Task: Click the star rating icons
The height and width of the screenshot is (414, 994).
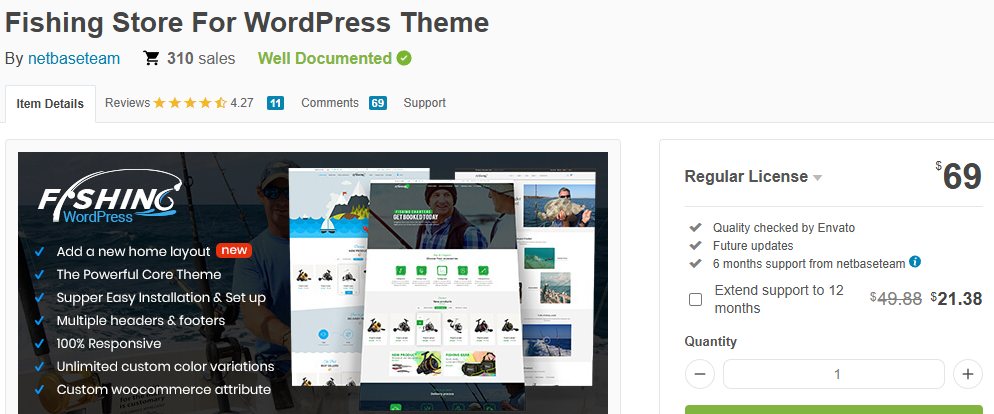Action: [190, 103]
